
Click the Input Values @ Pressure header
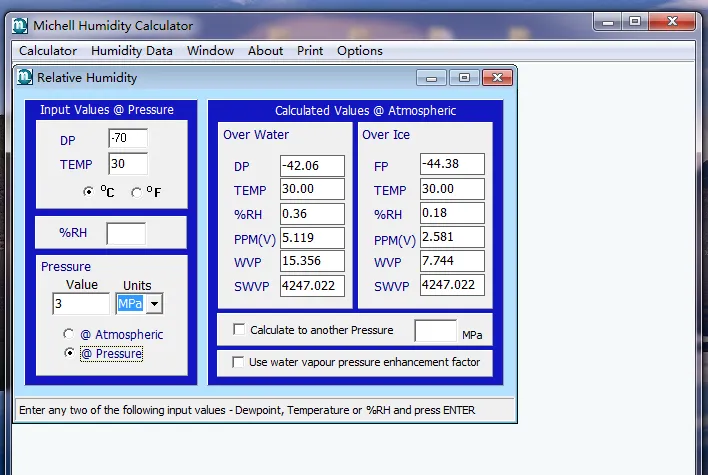(107, 110)
